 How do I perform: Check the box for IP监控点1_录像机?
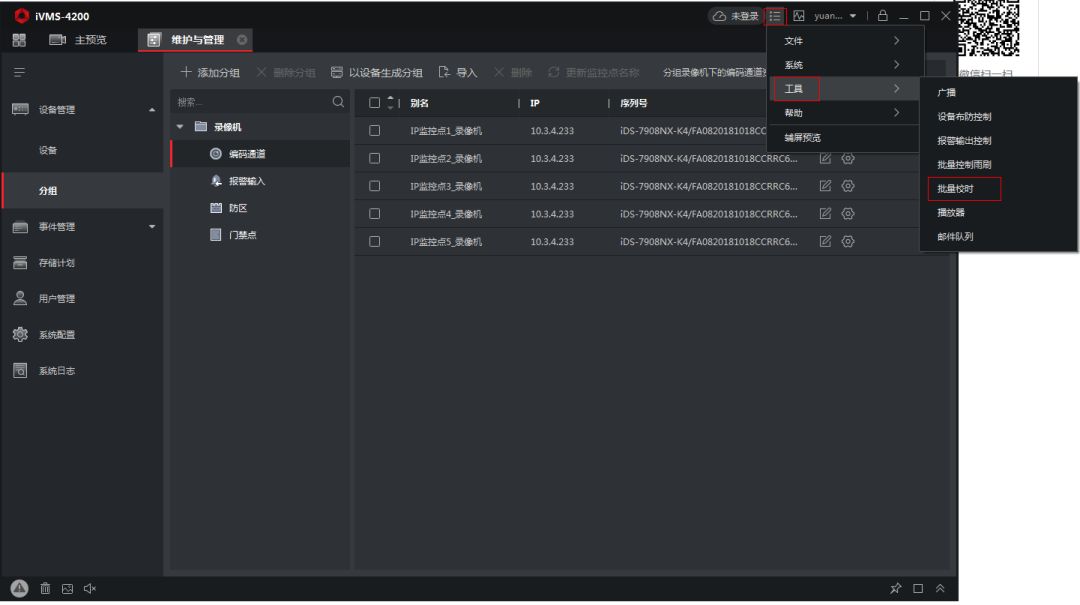click(375, 130)
